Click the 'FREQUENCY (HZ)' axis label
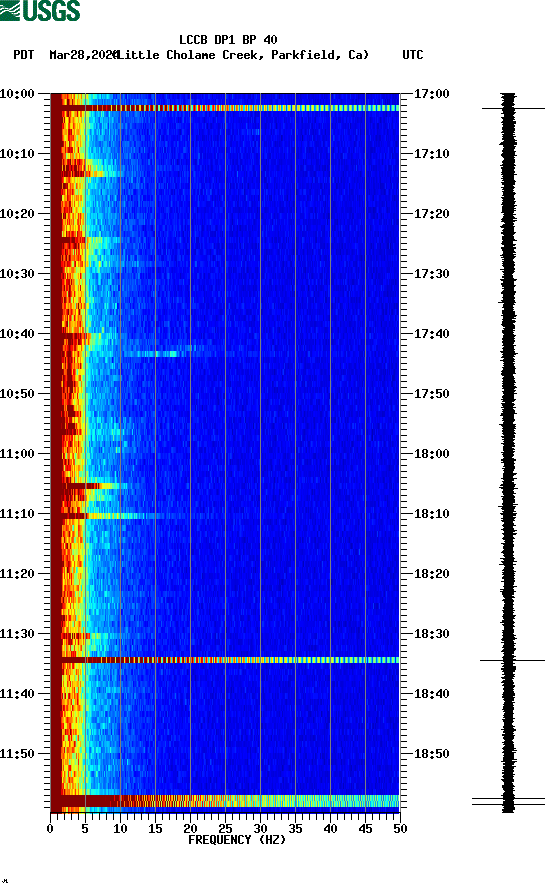The image size is (552, 892). click(237, 840)
